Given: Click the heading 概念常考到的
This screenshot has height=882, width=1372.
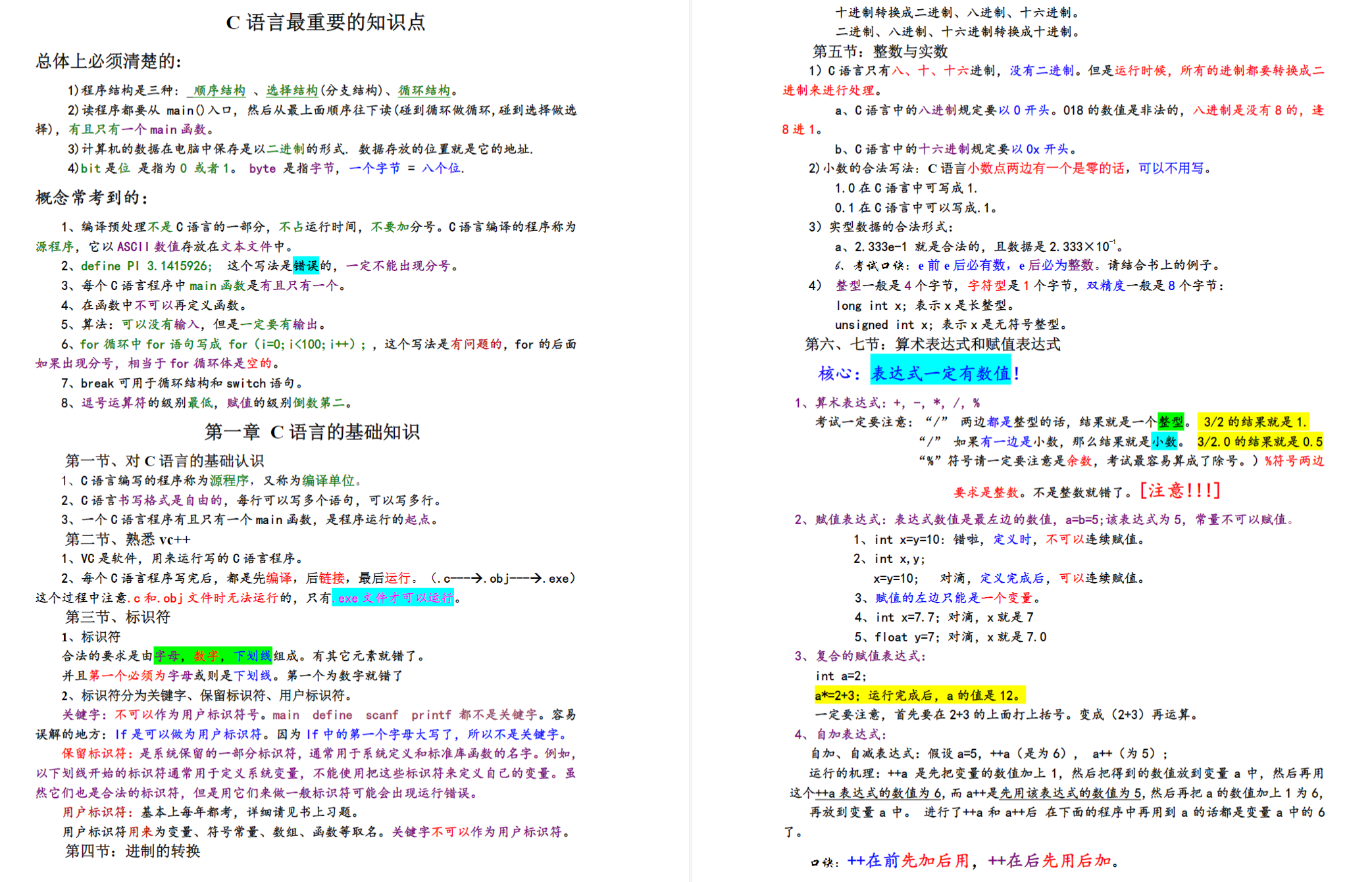Looking at the screenshot, I should tap(92, 197).
